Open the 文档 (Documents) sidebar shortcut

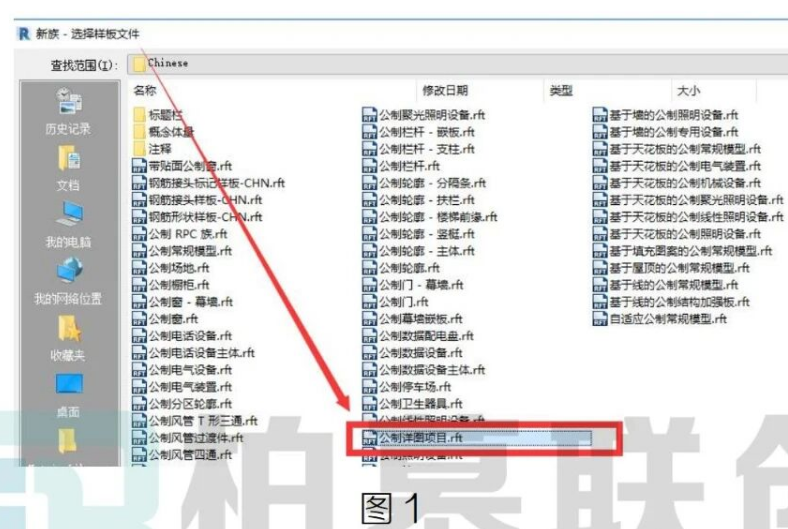pos(68,168)
